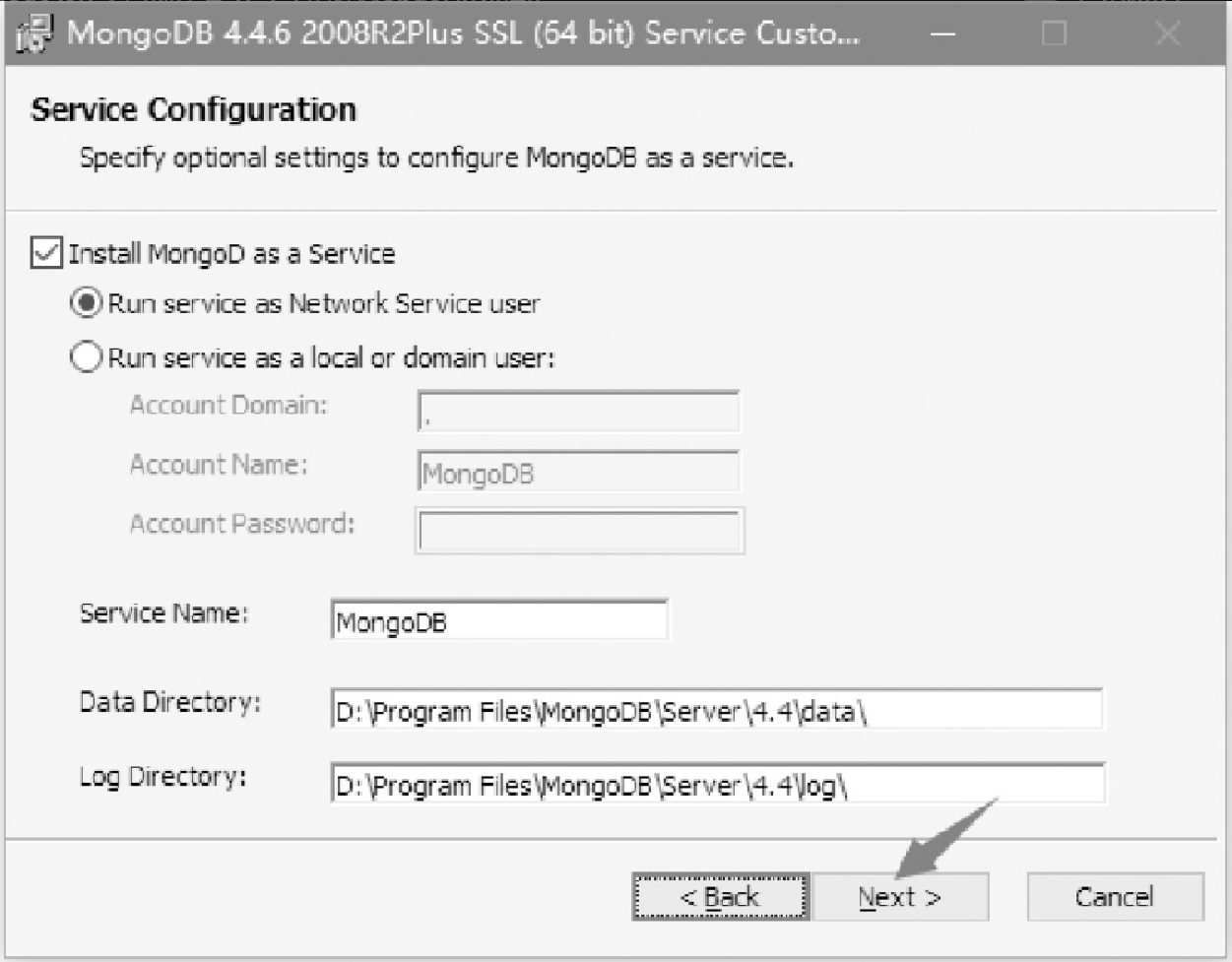
Task: Select Run service as Network Service user
Action: coord(86,303)
